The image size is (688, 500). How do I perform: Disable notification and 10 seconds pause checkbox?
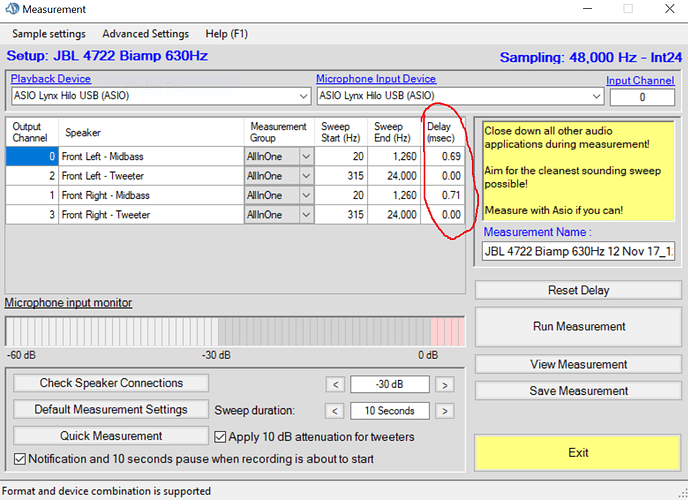click(x=19, y=459)
